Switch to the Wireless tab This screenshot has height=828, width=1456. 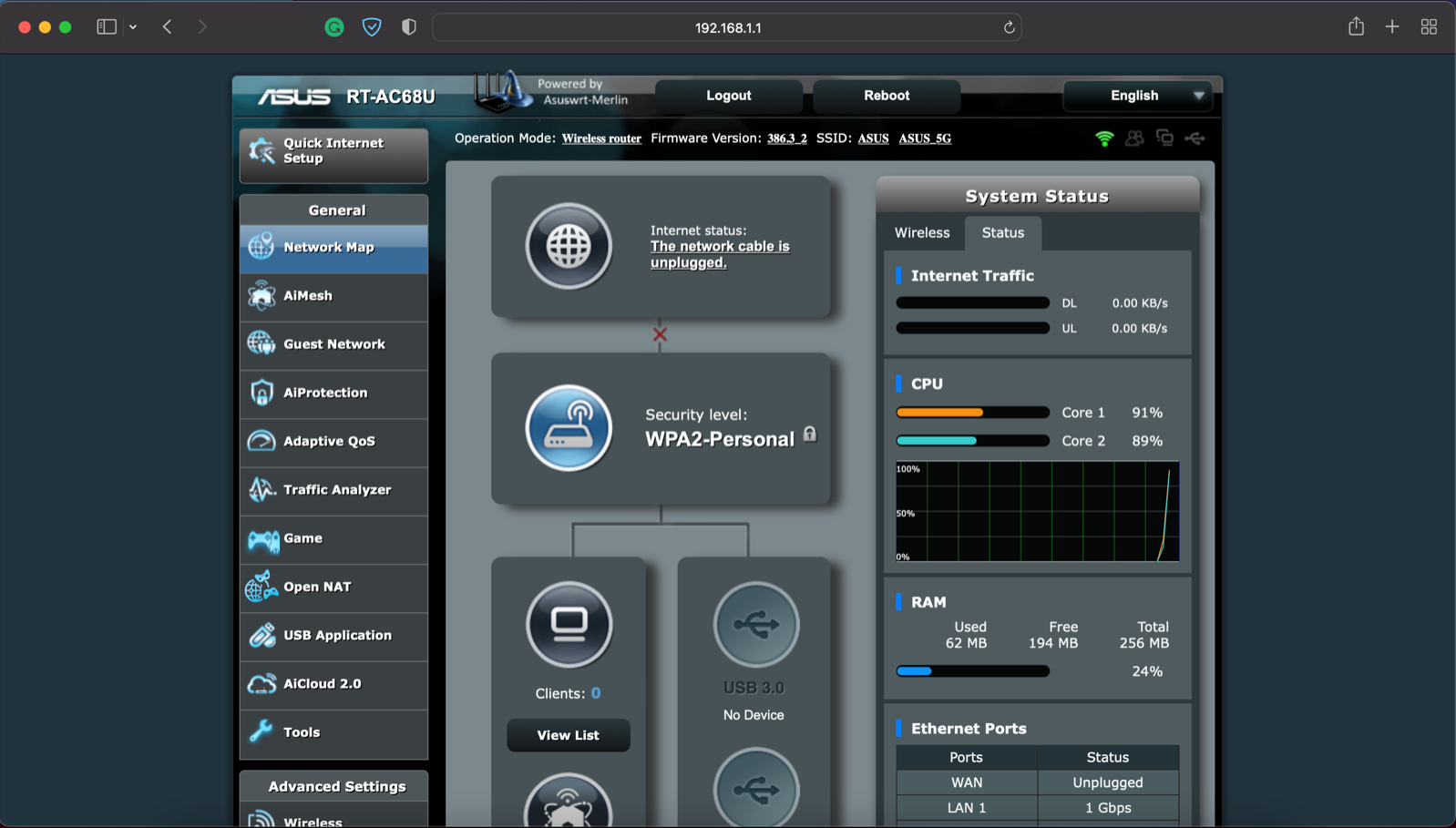pyautogui.click(x=921, y=233)
